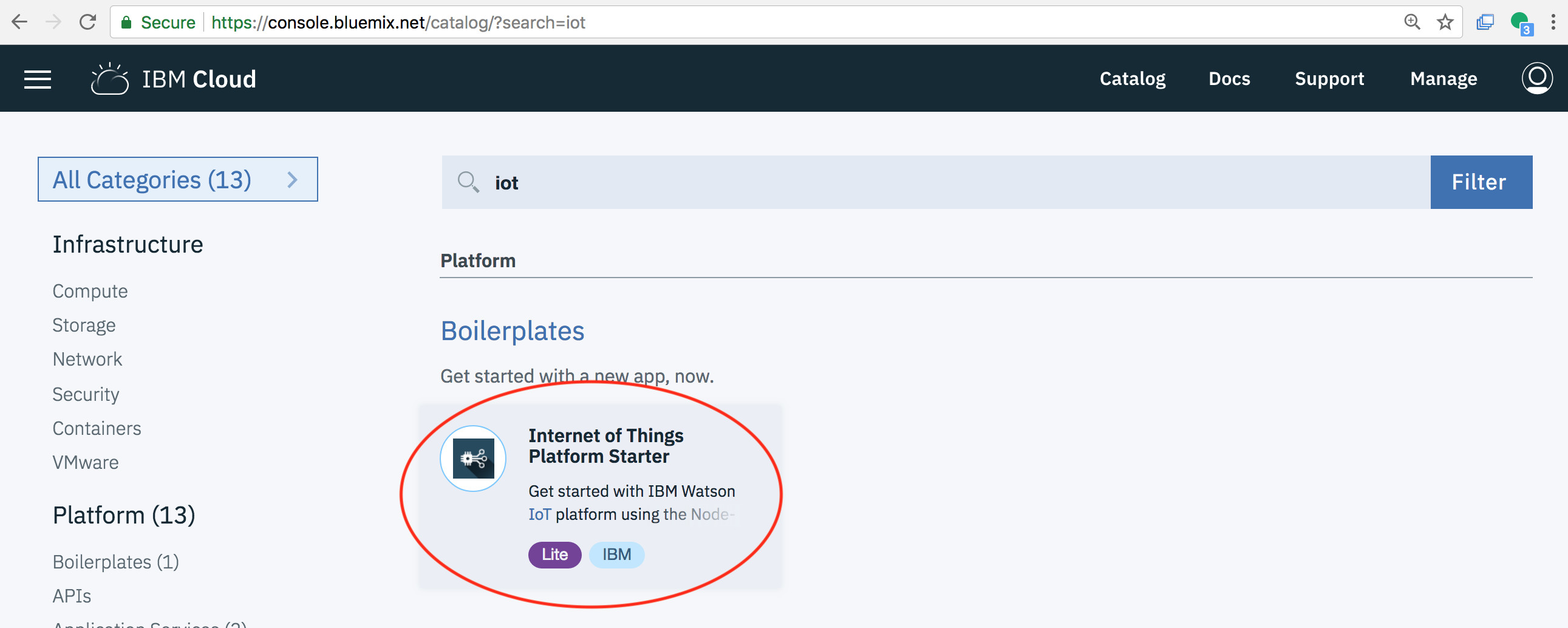Image resolution: width=1568 pixels, height=628 pixels.
Task: Click the chevron arrow in All Categories
Action: [x=292, y=180]
